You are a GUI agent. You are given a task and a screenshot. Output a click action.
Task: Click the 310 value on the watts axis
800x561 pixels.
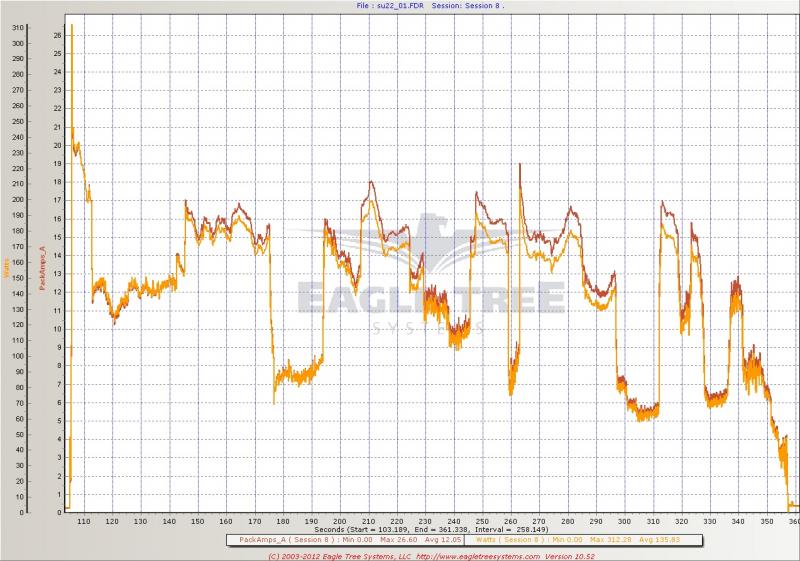click(x=17, y=27)
